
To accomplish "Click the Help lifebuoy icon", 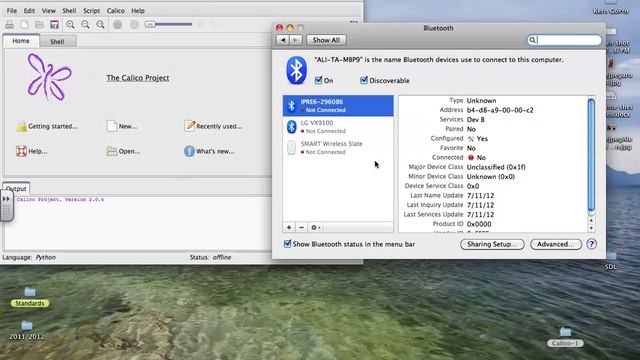I will pyautogui.click(x=21, y=151).
